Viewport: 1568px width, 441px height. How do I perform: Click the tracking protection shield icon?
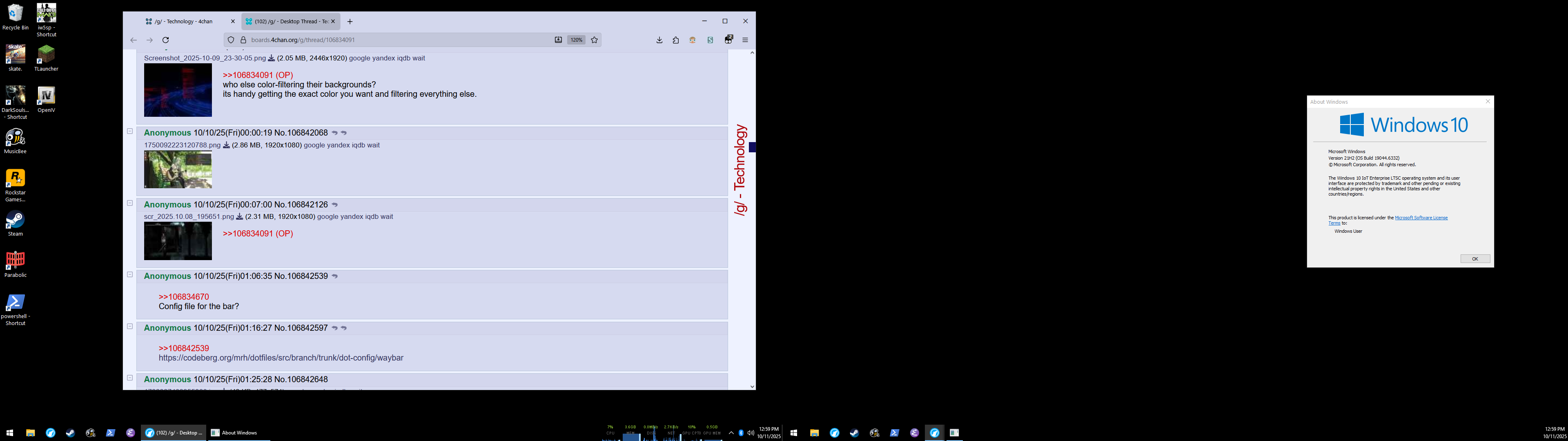(x=231, y=40)
